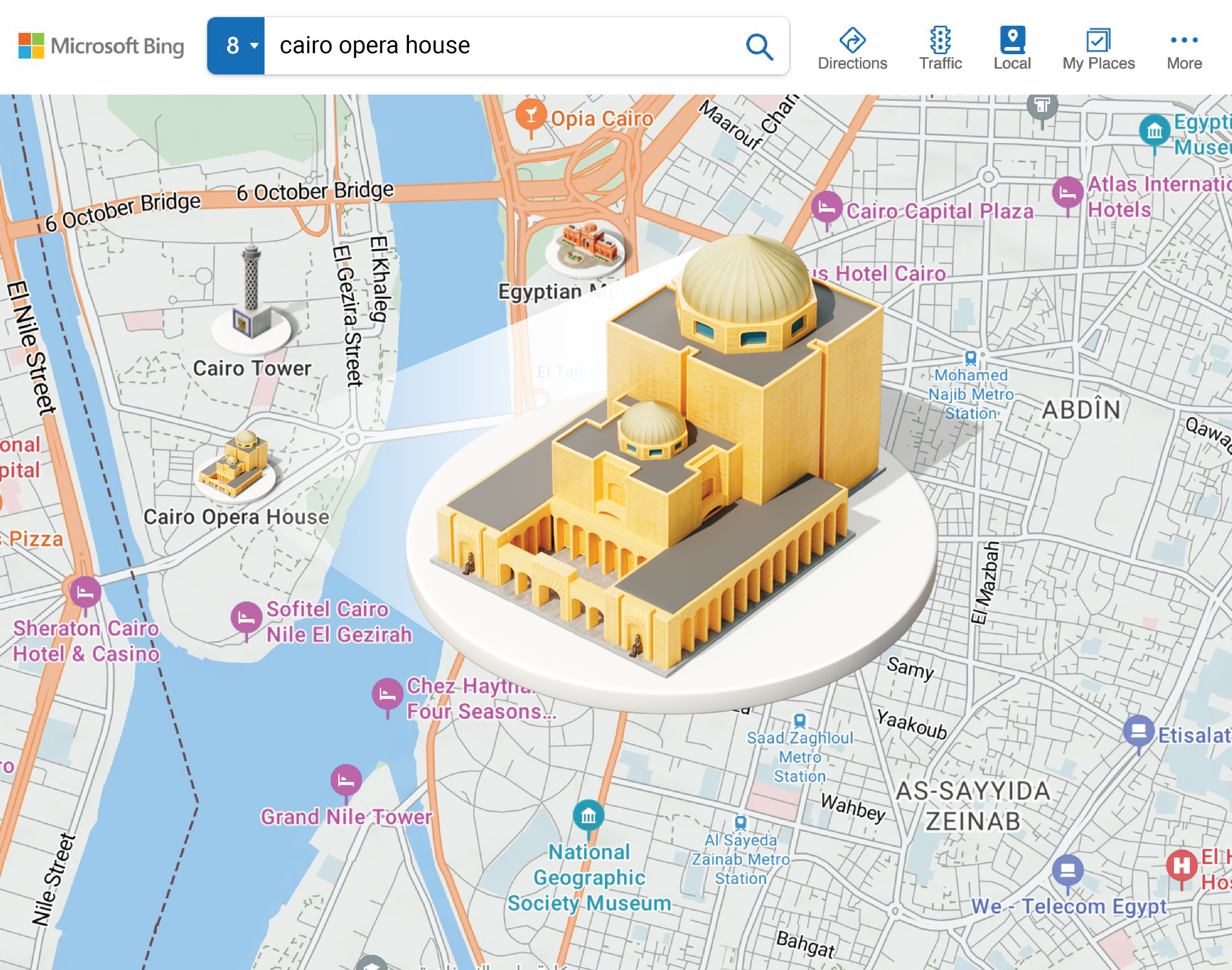Click Al Sayeda Zainab Metro Station icon
Image resolution: width=1232 pixels, height=970 pixels.
click(740, 823)
